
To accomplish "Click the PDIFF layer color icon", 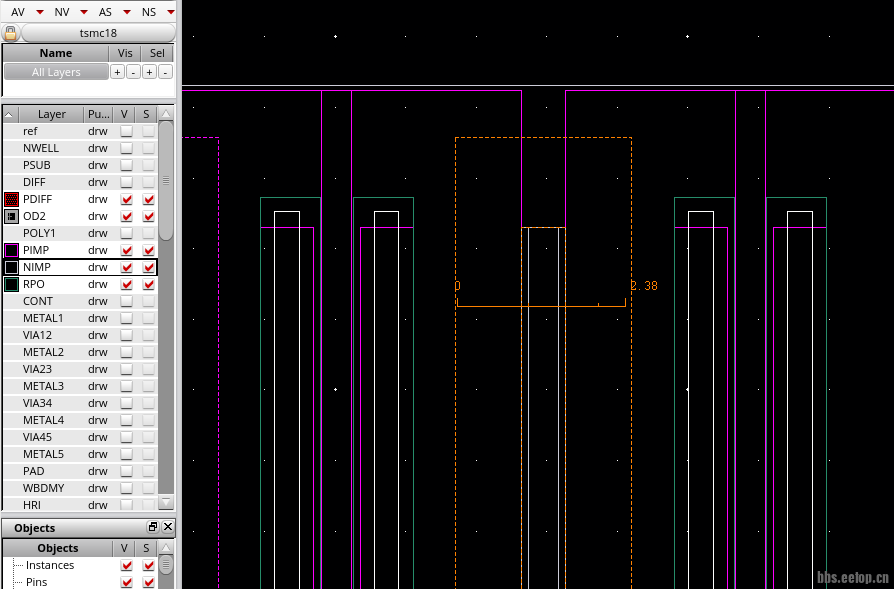I will click(12, 199).
